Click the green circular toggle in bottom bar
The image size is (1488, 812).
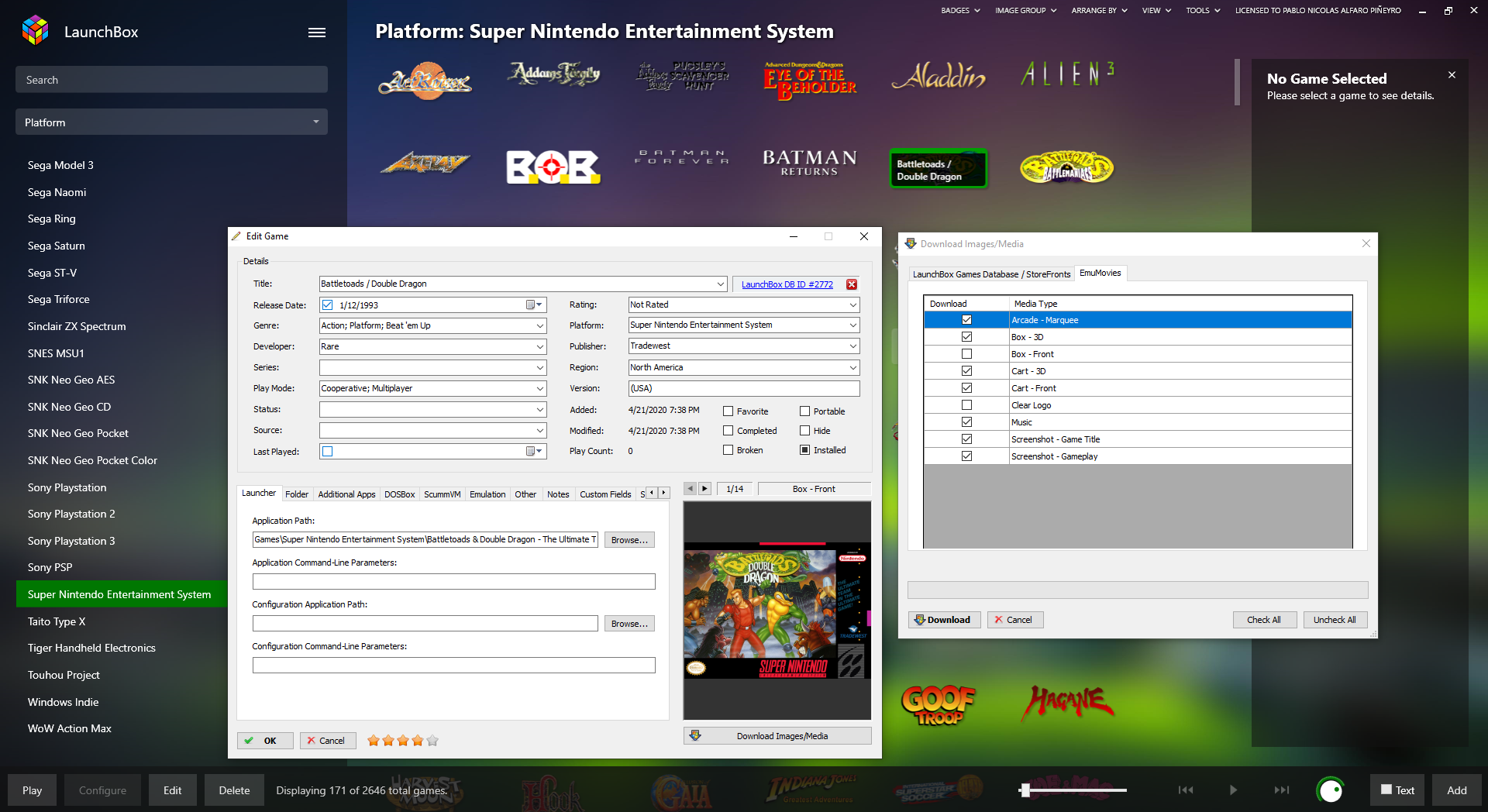[x=1330, y=790]
